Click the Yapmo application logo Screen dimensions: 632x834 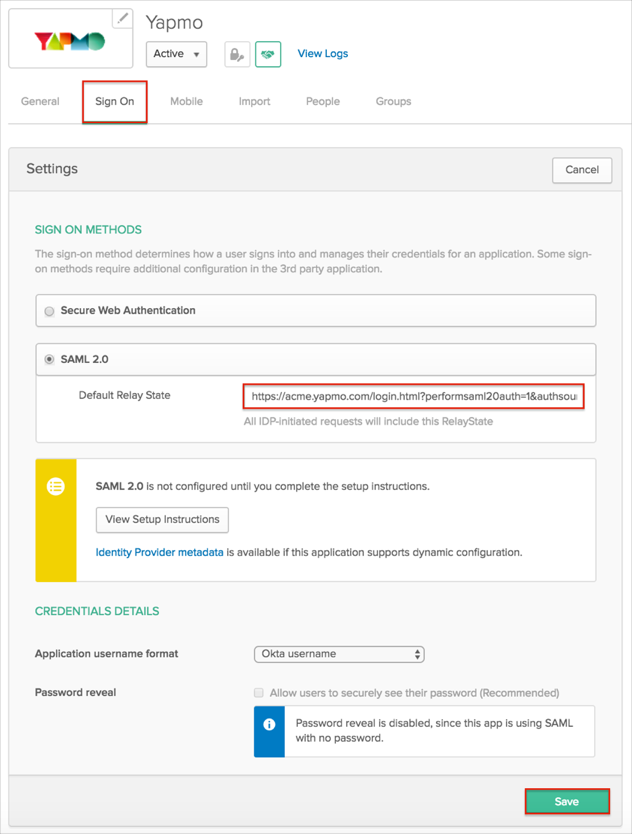(x=69, y=42)
